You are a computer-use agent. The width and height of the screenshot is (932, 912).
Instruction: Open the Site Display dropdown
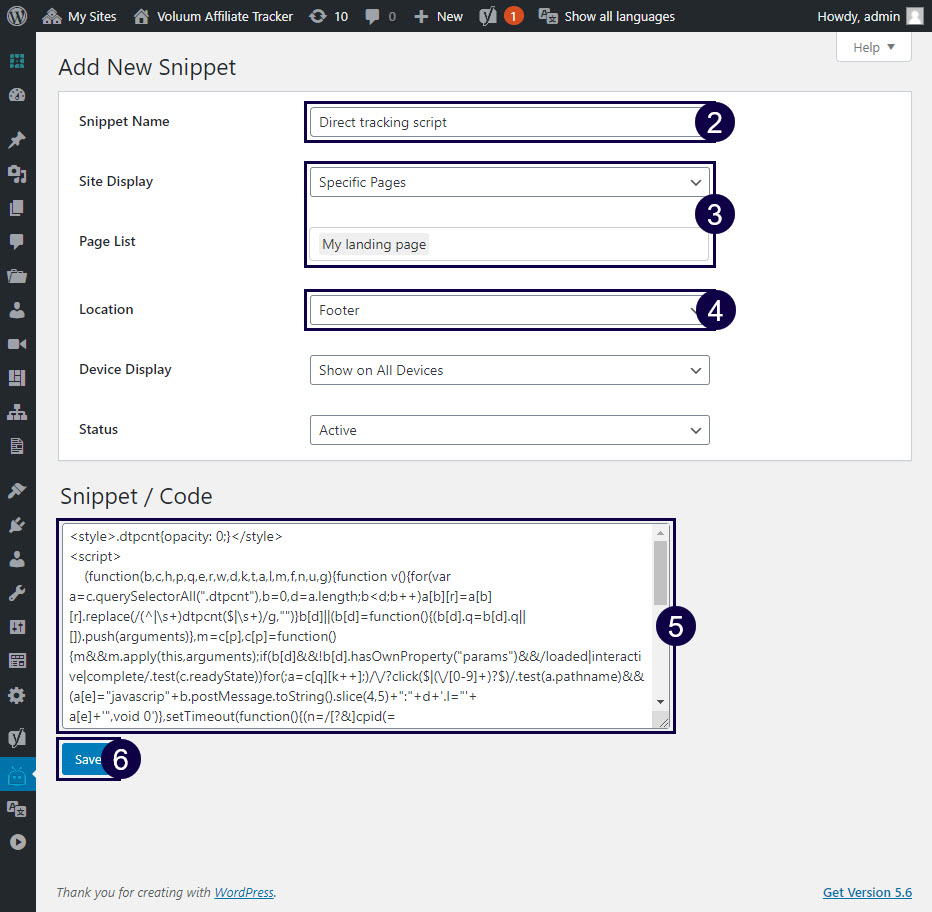click(509, 182)
